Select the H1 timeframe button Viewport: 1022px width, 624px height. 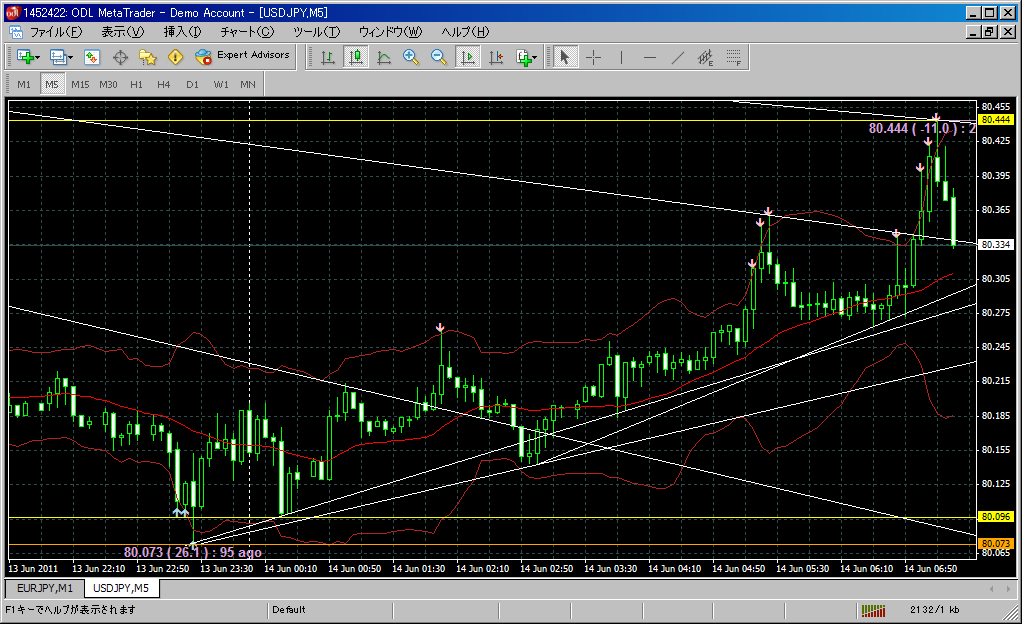136,84
